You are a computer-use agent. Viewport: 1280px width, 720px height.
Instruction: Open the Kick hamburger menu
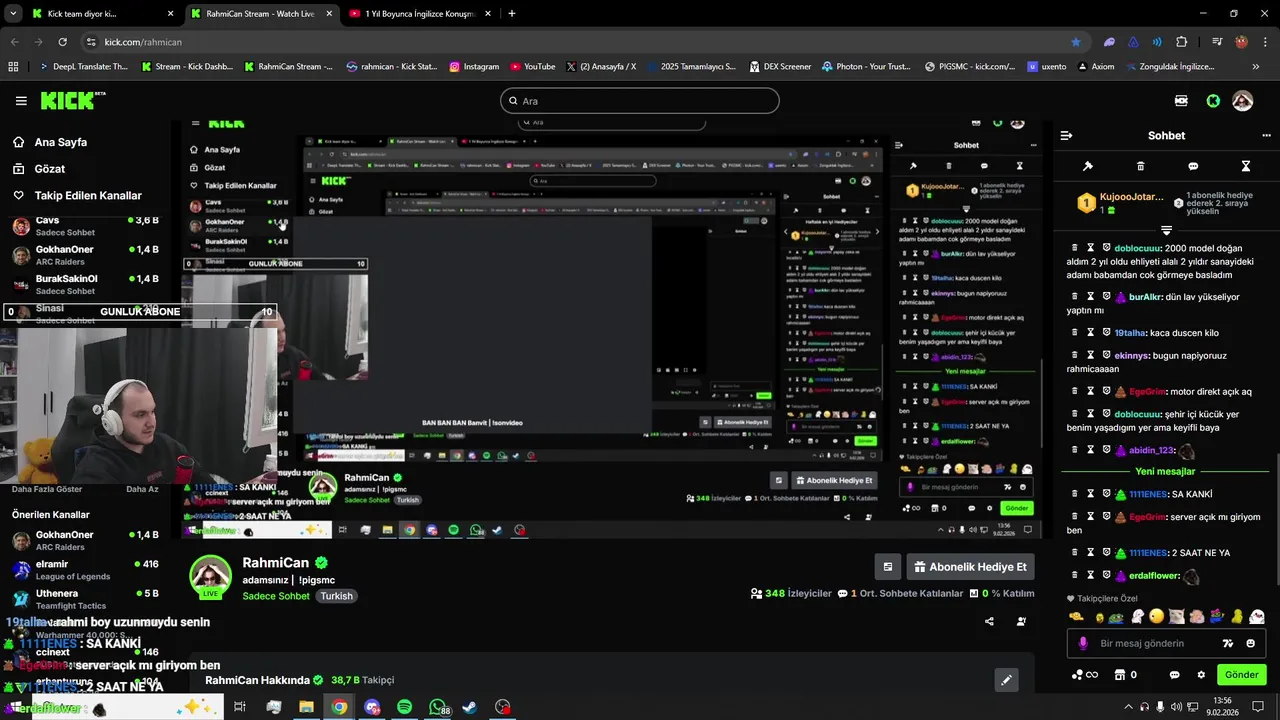pyautogui.click(x=21, y=101)
